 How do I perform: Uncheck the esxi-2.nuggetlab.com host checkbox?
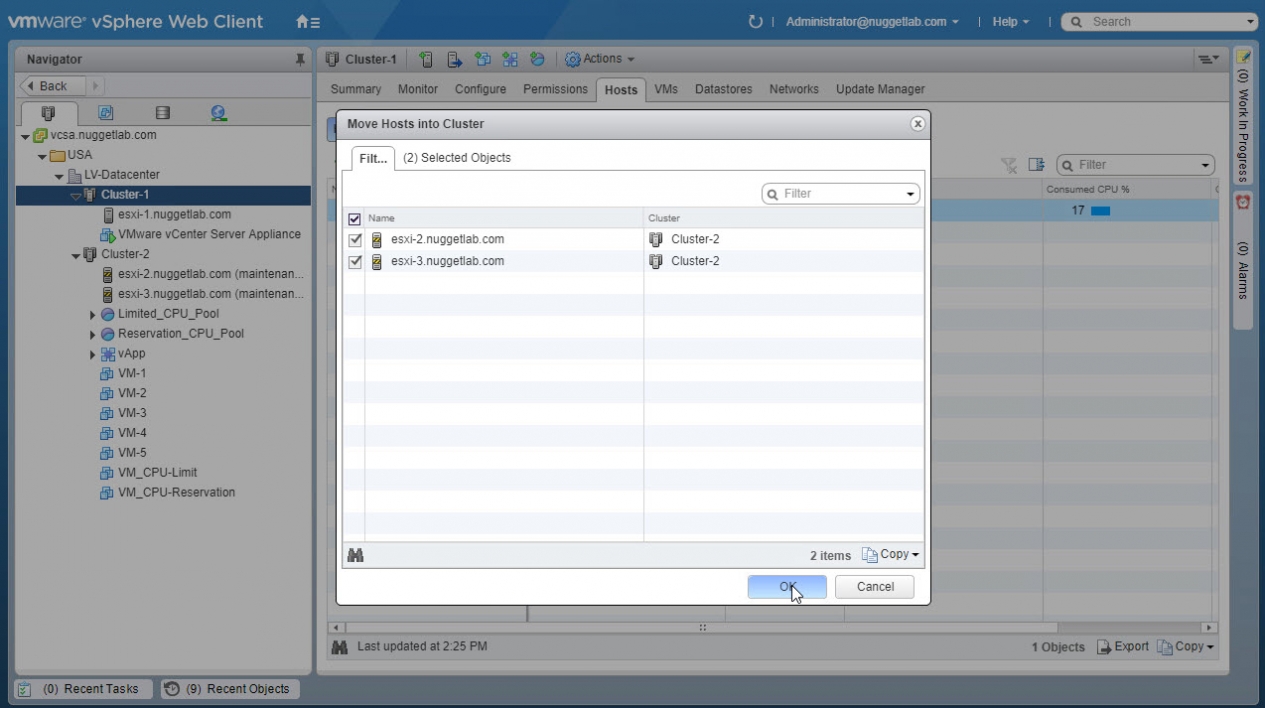[x=355, y=240]
